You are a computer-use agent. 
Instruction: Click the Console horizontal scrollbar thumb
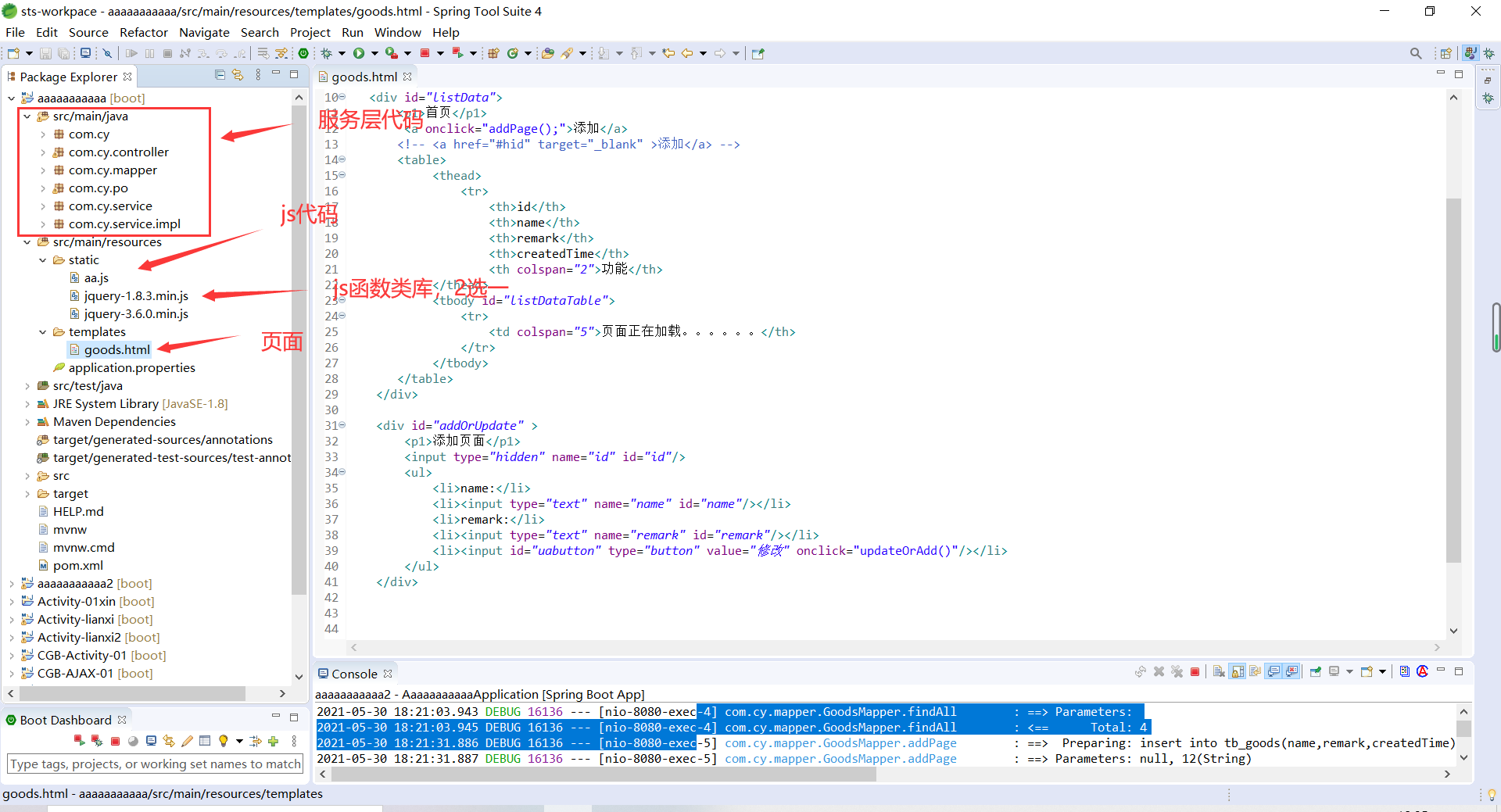(604, 774)
